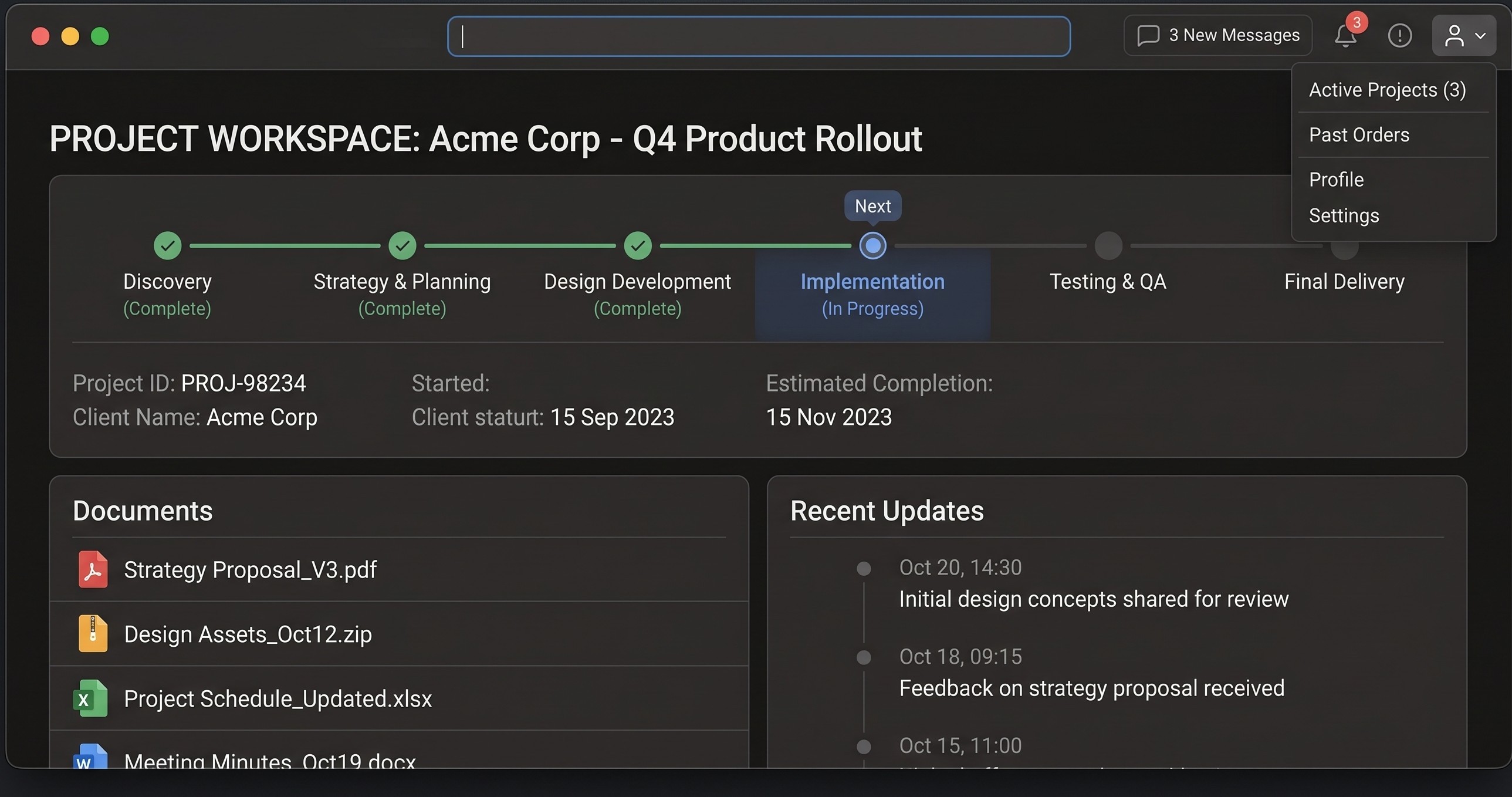
Task: Click the zip archive icon for Design Assets
Action: (x=93, y=634)
